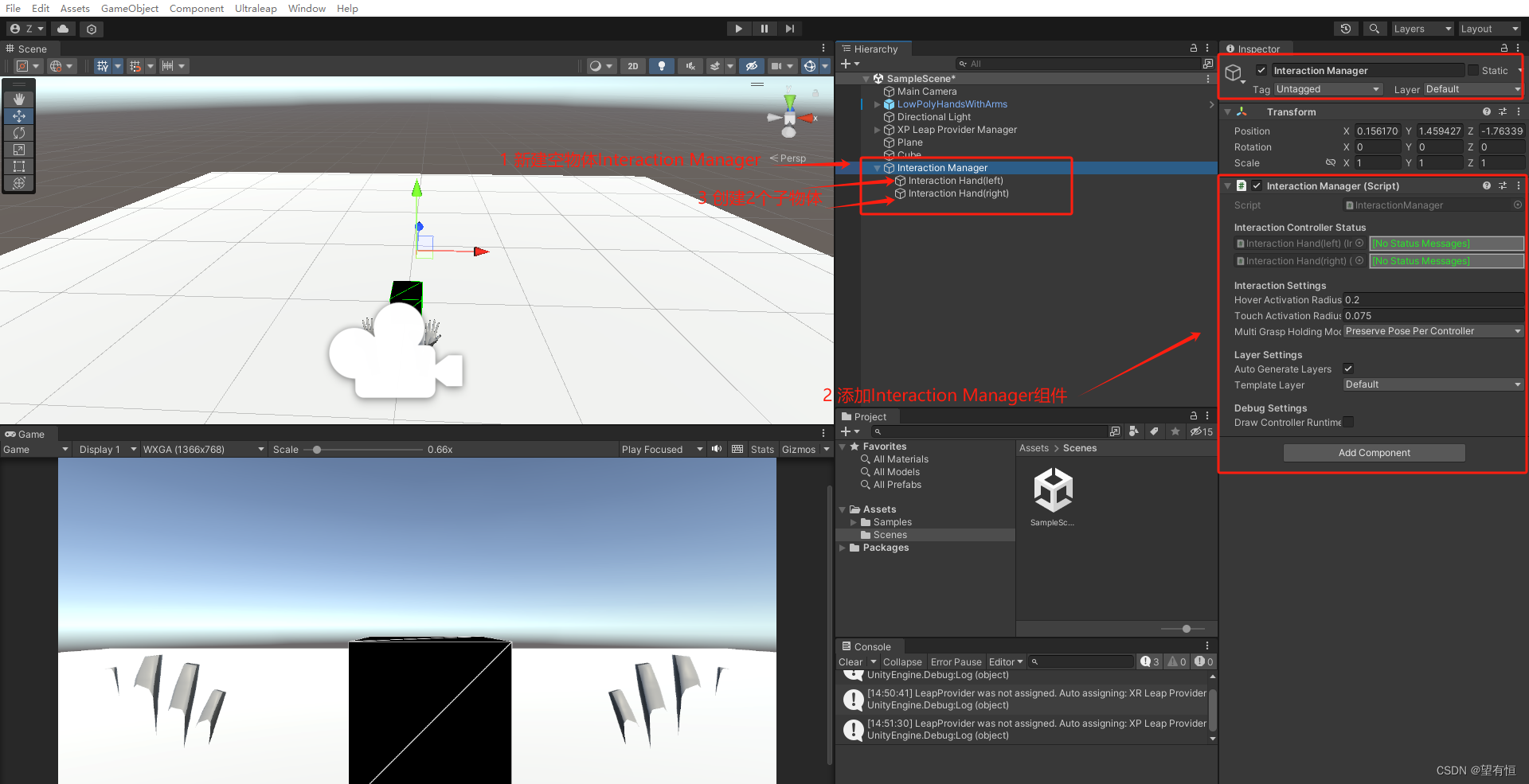1529x784 pixels.
Task: Open Interaction Manager script context menu
Action: [x=1519, y=185]
